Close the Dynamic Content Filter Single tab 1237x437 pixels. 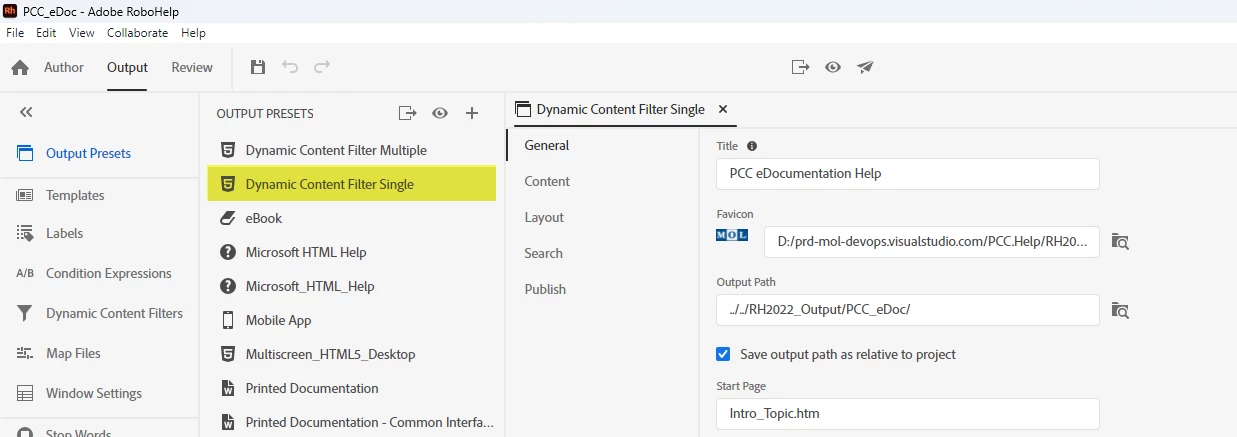point(723,109)
